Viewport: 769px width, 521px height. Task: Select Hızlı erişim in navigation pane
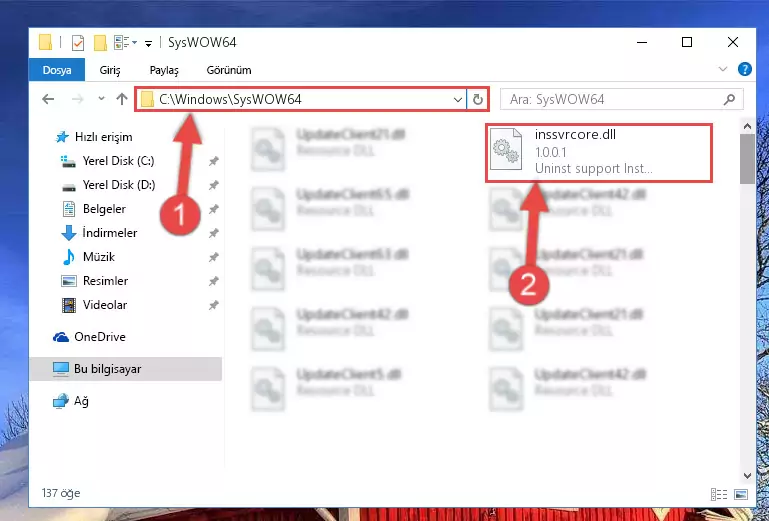click(94, 137)
